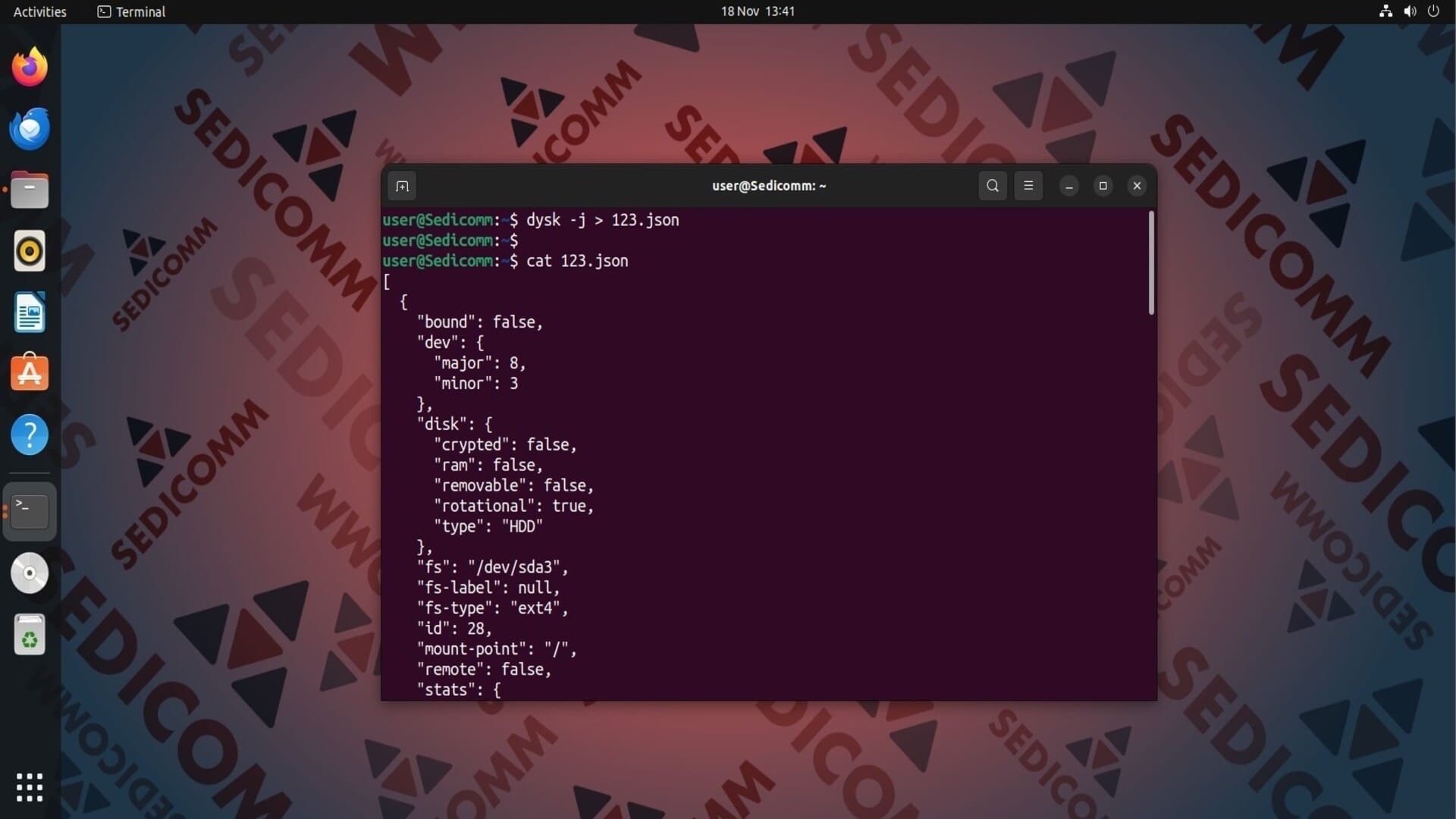Click the line "rotational": true,
The width and height of the screenshot is (1456, 819).
click(x=514, y=507)
